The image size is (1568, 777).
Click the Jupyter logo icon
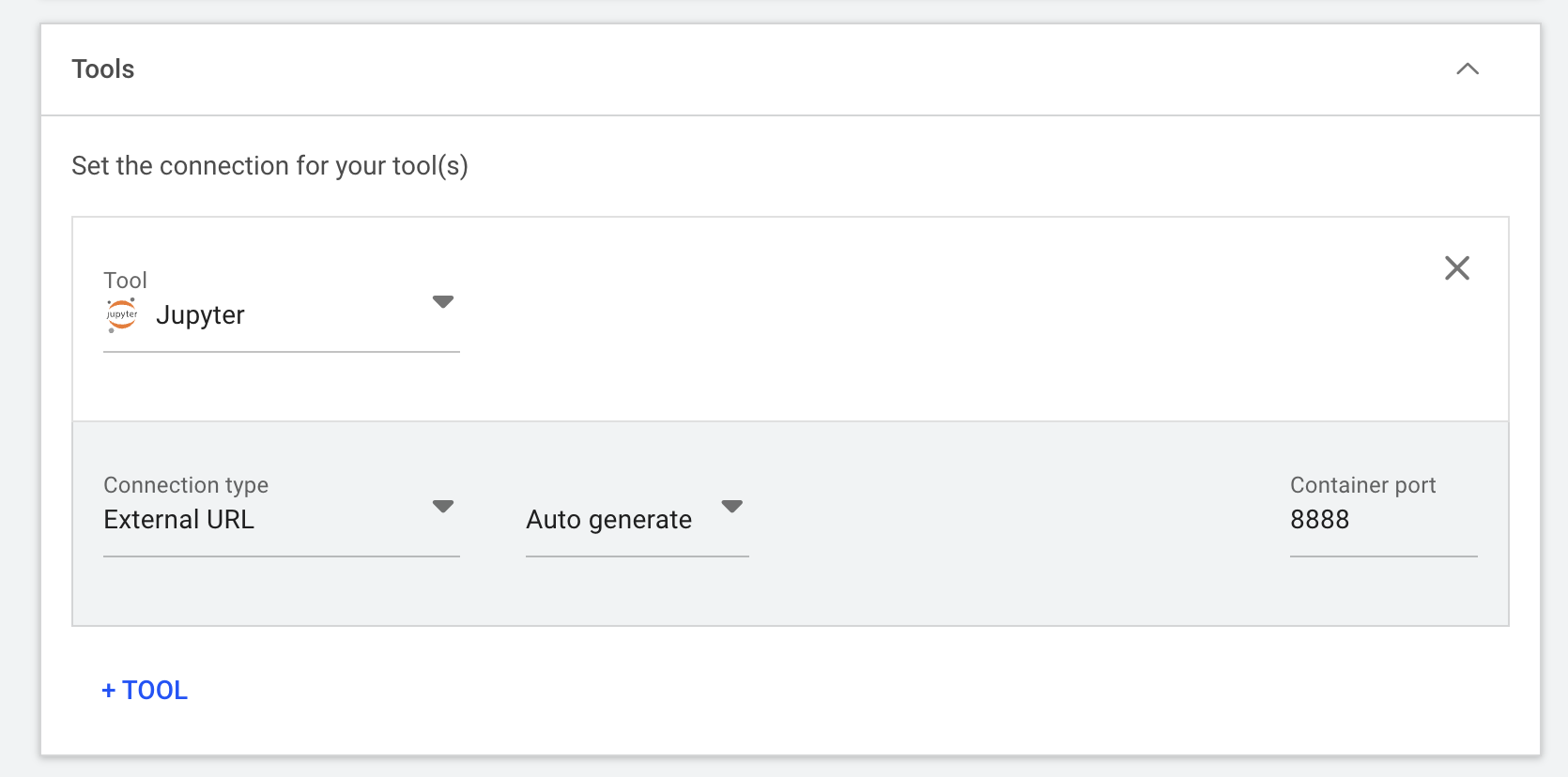[x=121, y=313]
